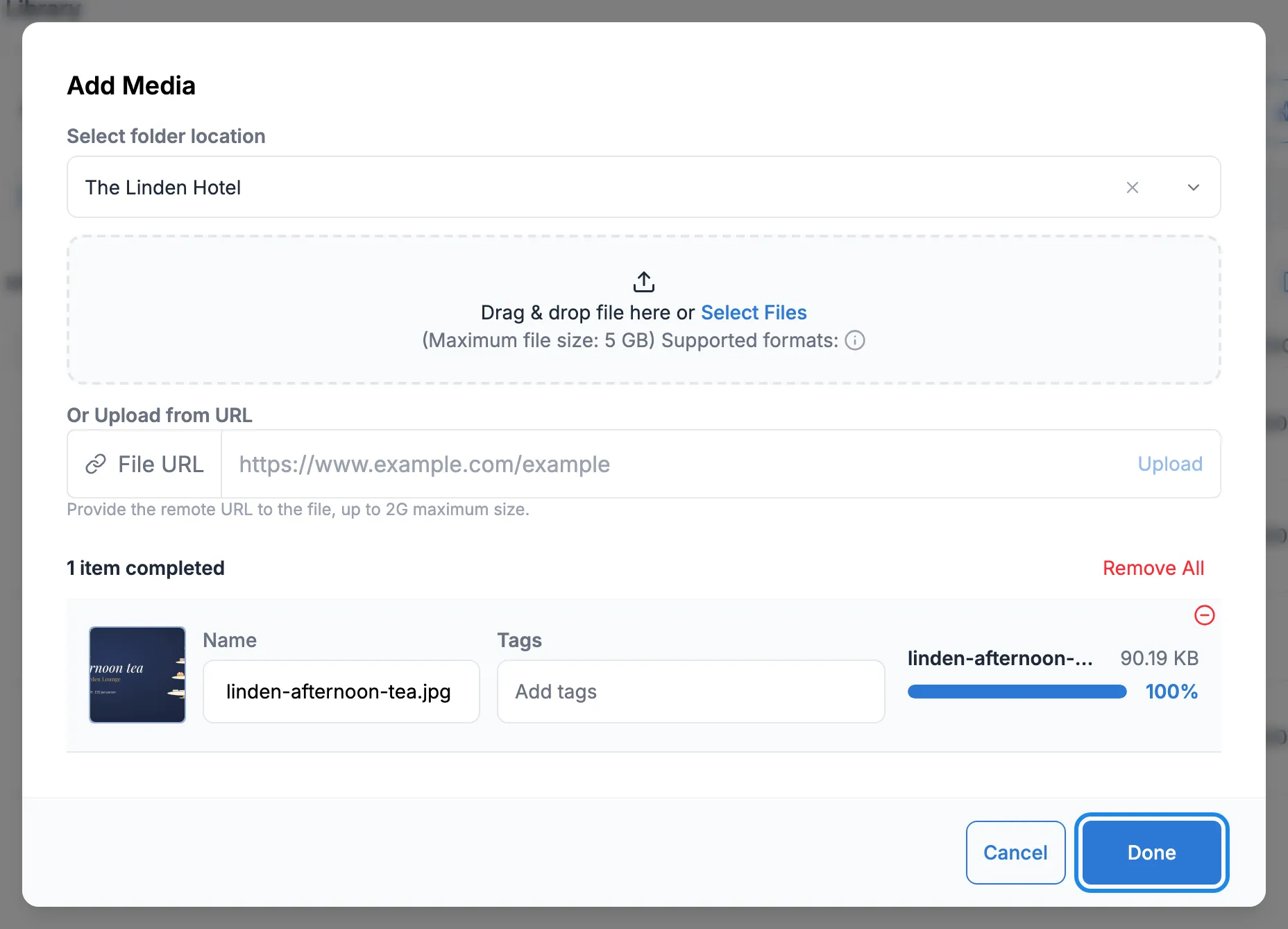Expand the folder location dropdown chevron
Viewport: 1288px width, 929px height.
[1194, 187]
